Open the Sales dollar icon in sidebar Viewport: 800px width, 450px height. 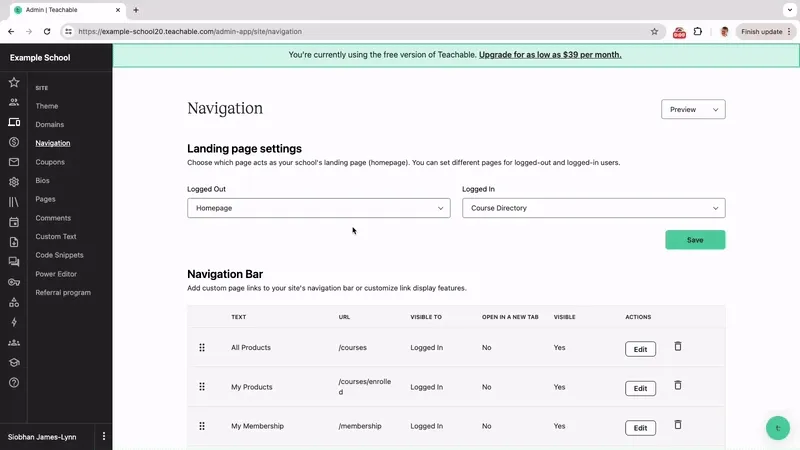click(x=14, y=142)
